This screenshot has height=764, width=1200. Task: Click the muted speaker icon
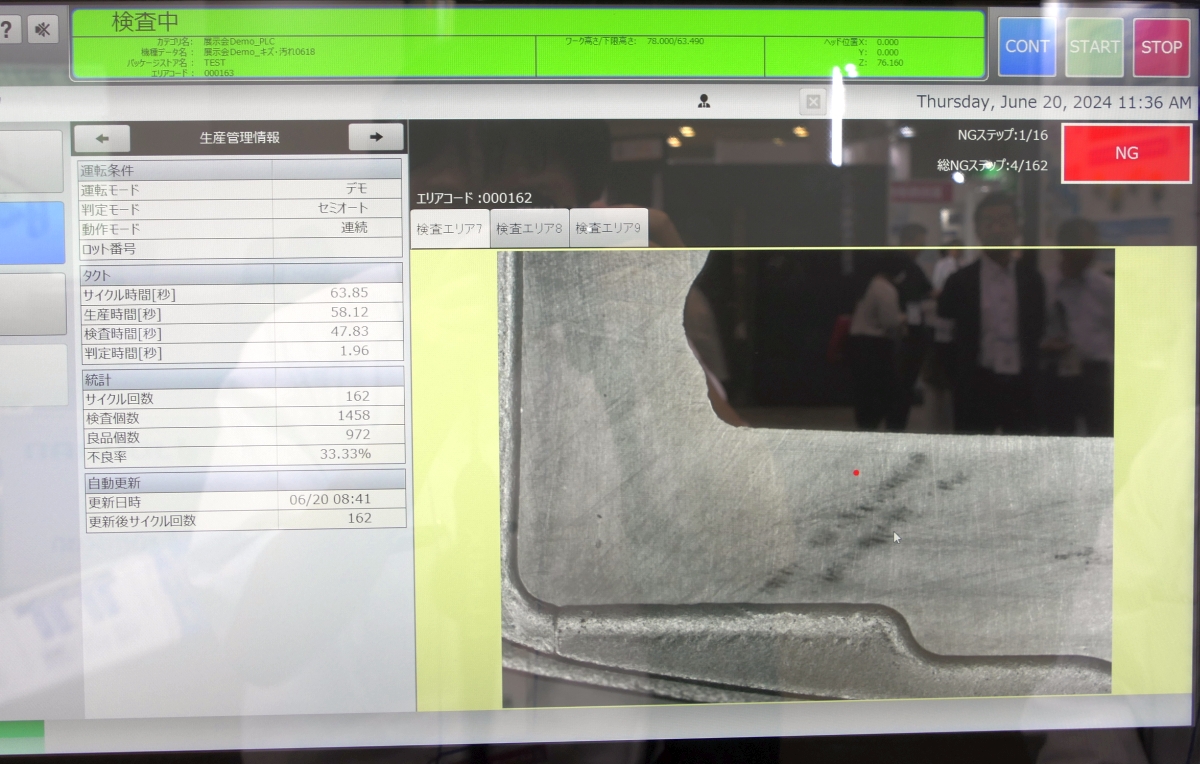click(x=42, y=29)
